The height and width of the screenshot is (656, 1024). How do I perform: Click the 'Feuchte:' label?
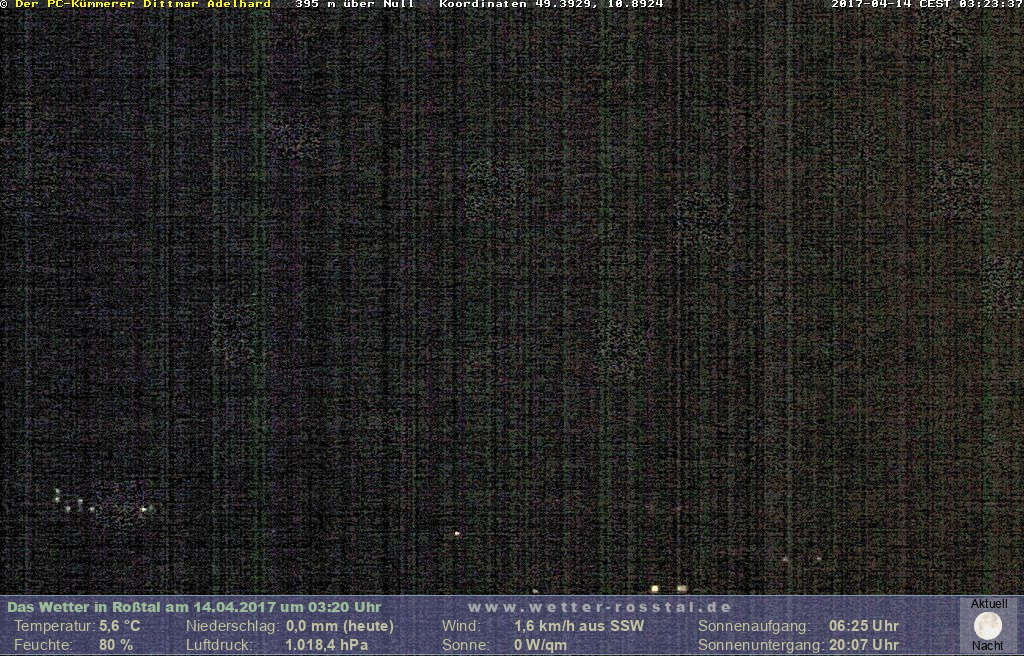click(43, 645)
